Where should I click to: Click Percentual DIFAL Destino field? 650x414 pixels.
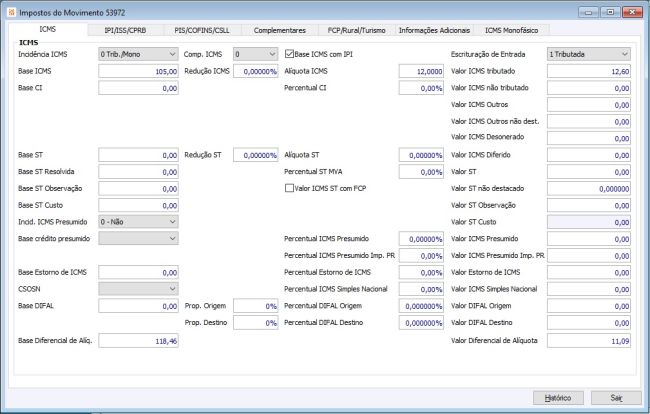(421, 322)
